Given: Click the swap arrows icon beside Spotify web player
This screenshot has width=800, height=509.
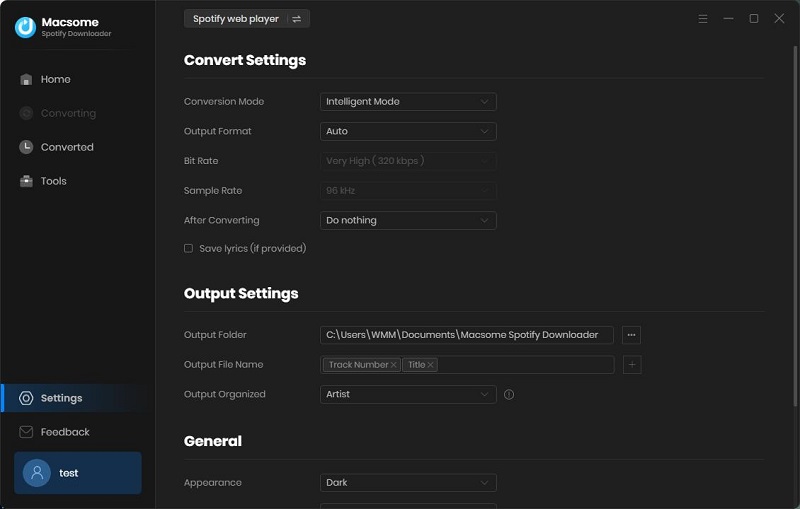Looking at the screenshot, I should tap(296, 19).
